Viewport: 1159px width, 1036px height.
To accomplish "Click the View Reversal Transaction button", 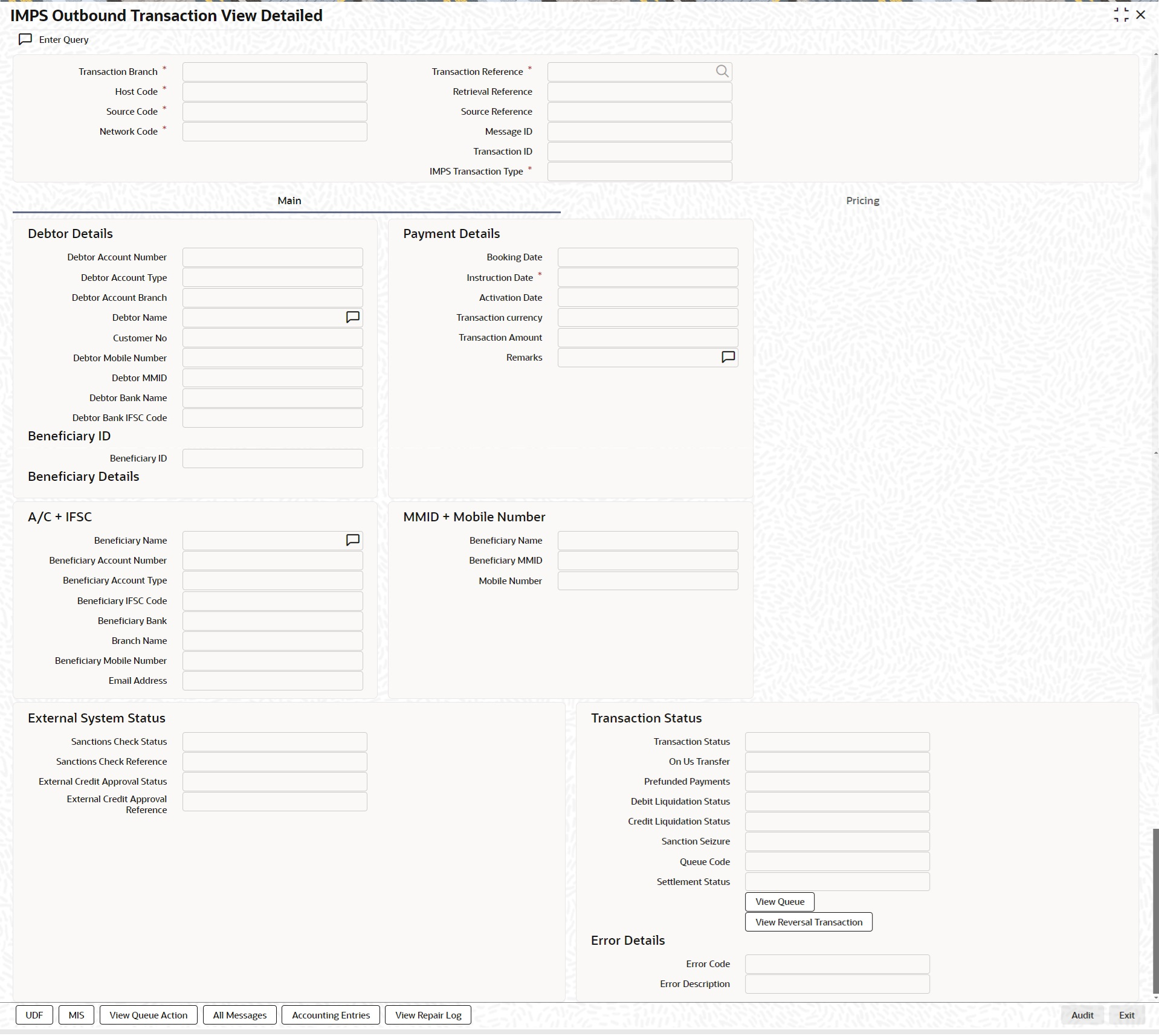I will (809, 922).
